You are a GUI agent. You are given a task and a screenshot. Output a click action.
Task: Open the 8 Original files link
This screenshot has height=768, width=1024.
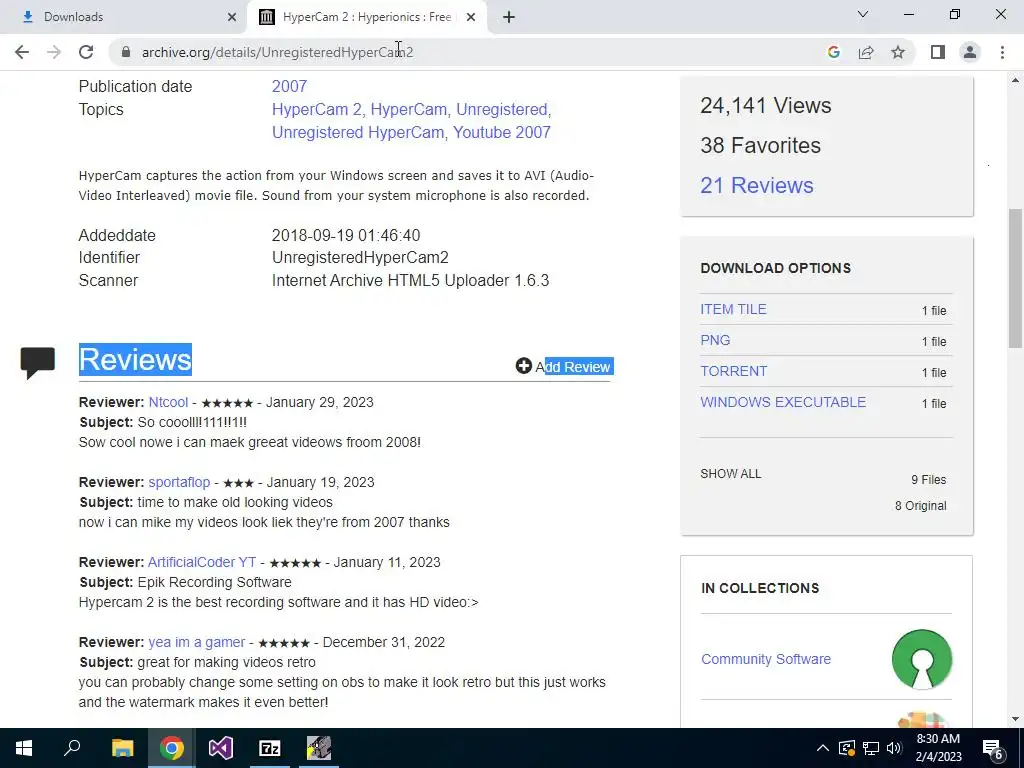click(x=920, y=505)
